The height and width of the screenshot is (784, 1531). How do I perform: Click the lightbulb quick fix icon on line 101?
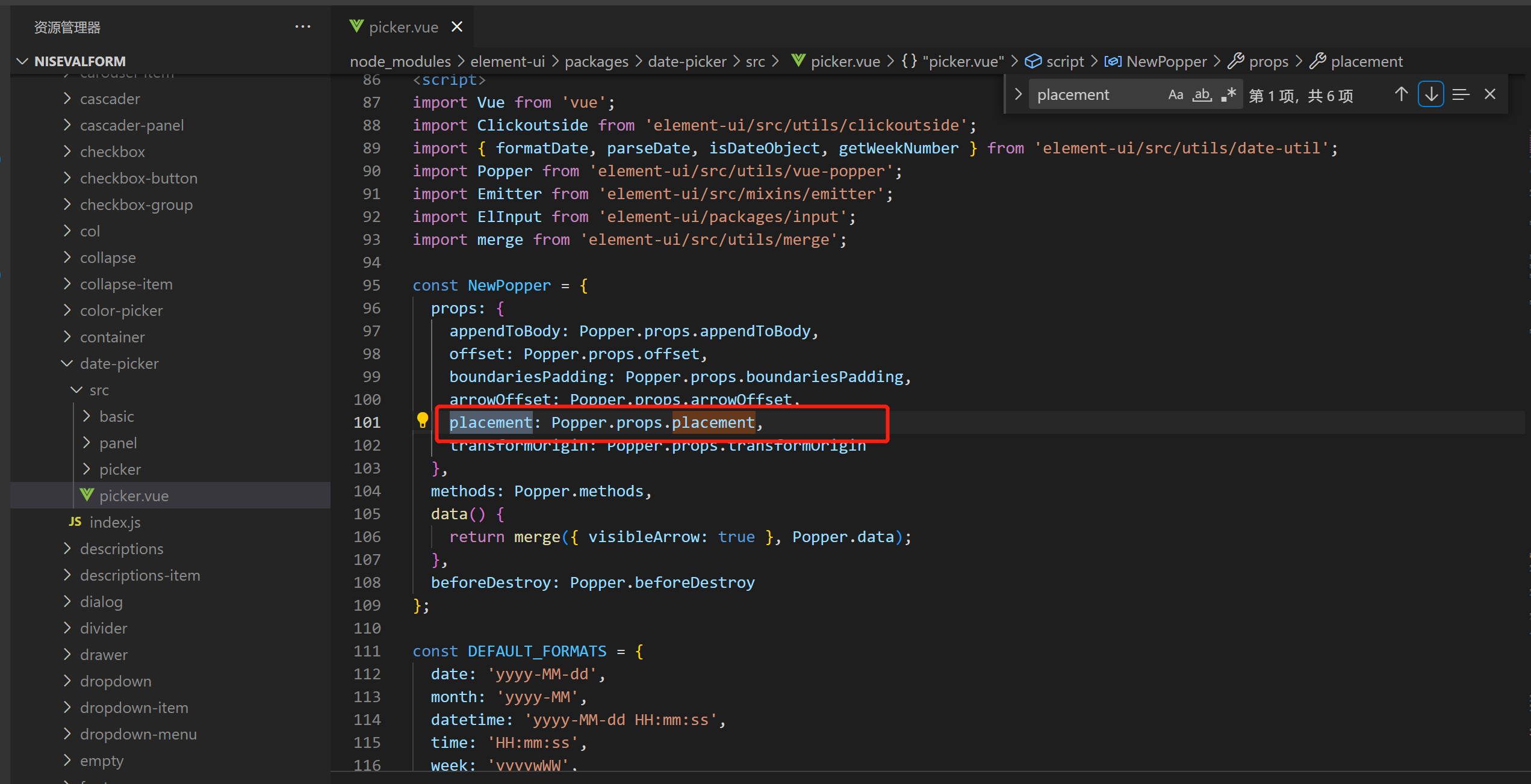click(x=421, y=420)
